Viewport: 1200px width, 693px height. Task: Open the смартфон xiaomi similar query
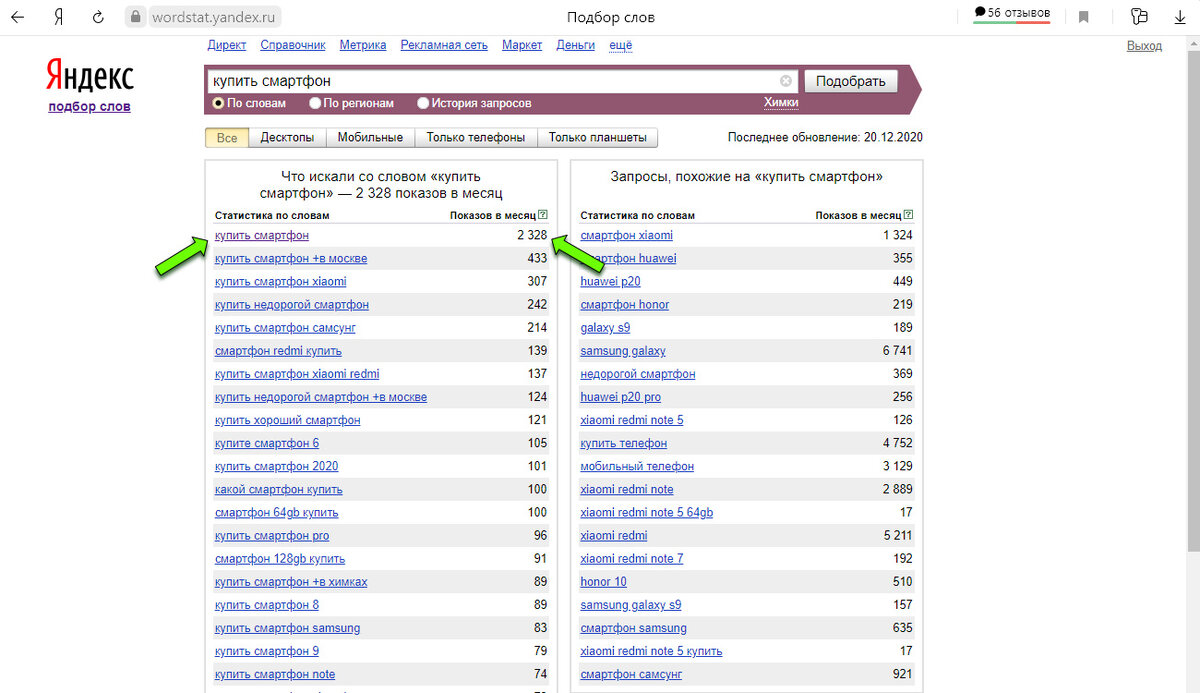[x=626, y=236]
